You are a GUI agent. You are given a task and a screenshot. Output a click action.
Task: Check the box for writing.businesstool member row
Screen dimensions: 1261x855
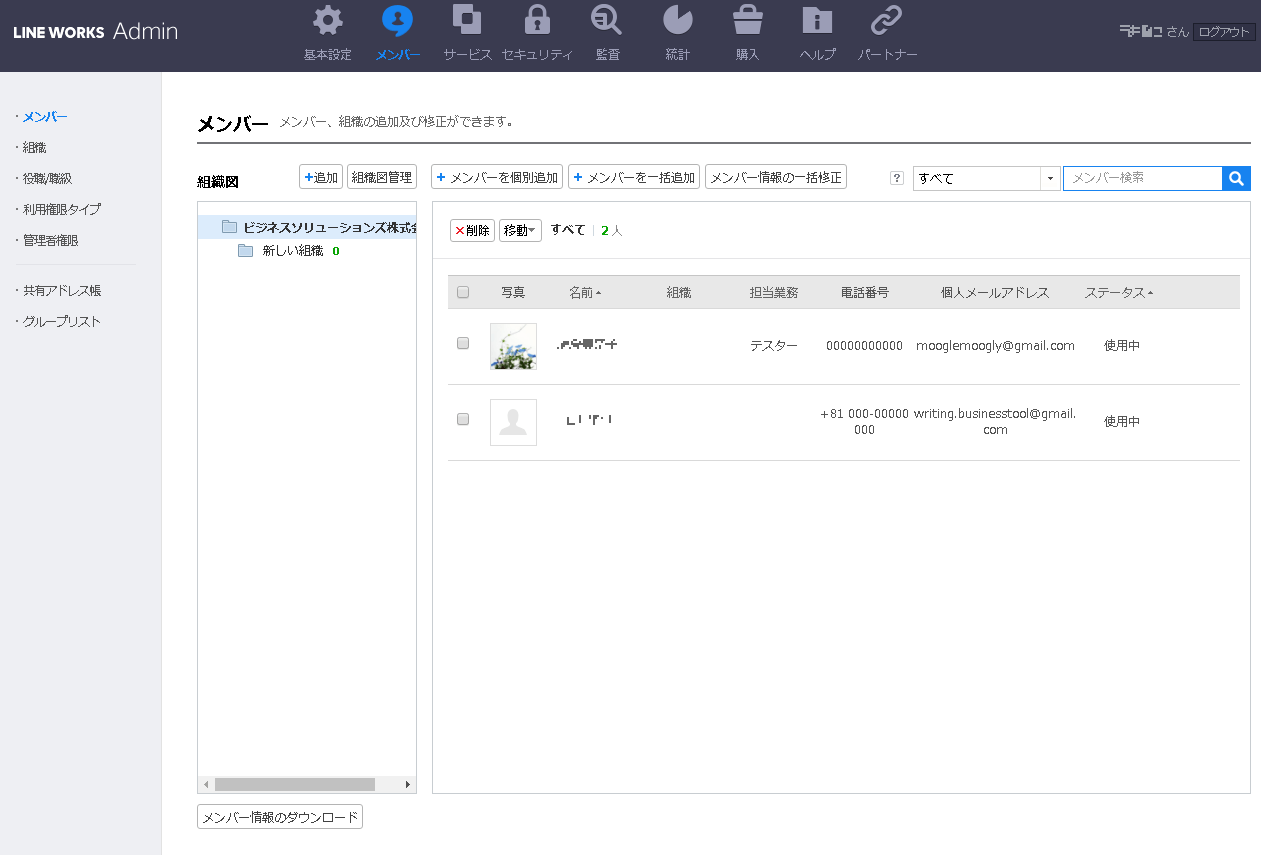(463, 420)
